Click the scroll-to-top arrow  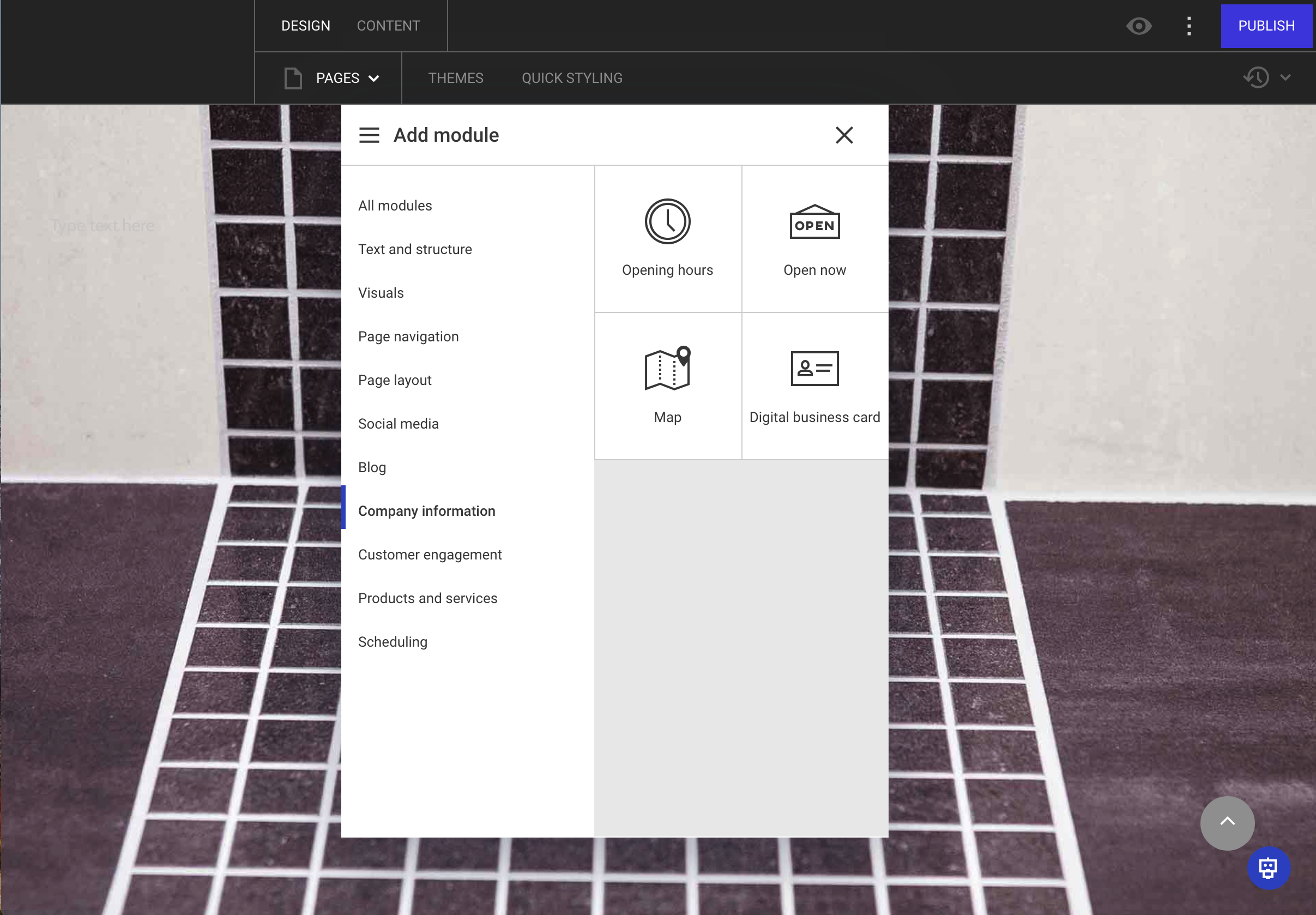(1227, 823)
